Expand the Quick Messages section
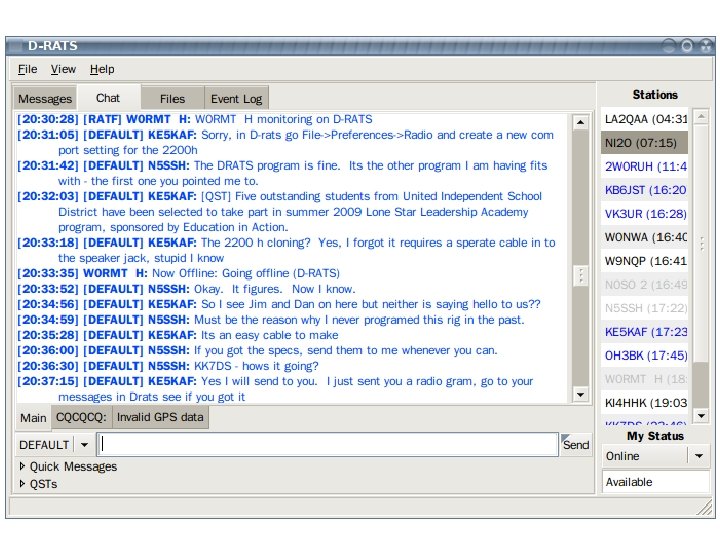The image size is (720, 540). (x=68, y=467)
